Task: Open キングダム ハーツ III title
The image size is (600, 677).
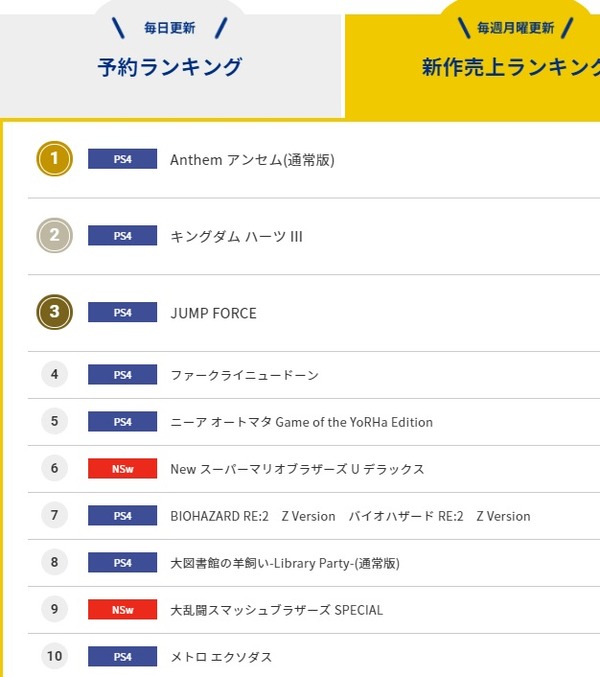Action: coord(236,236)
